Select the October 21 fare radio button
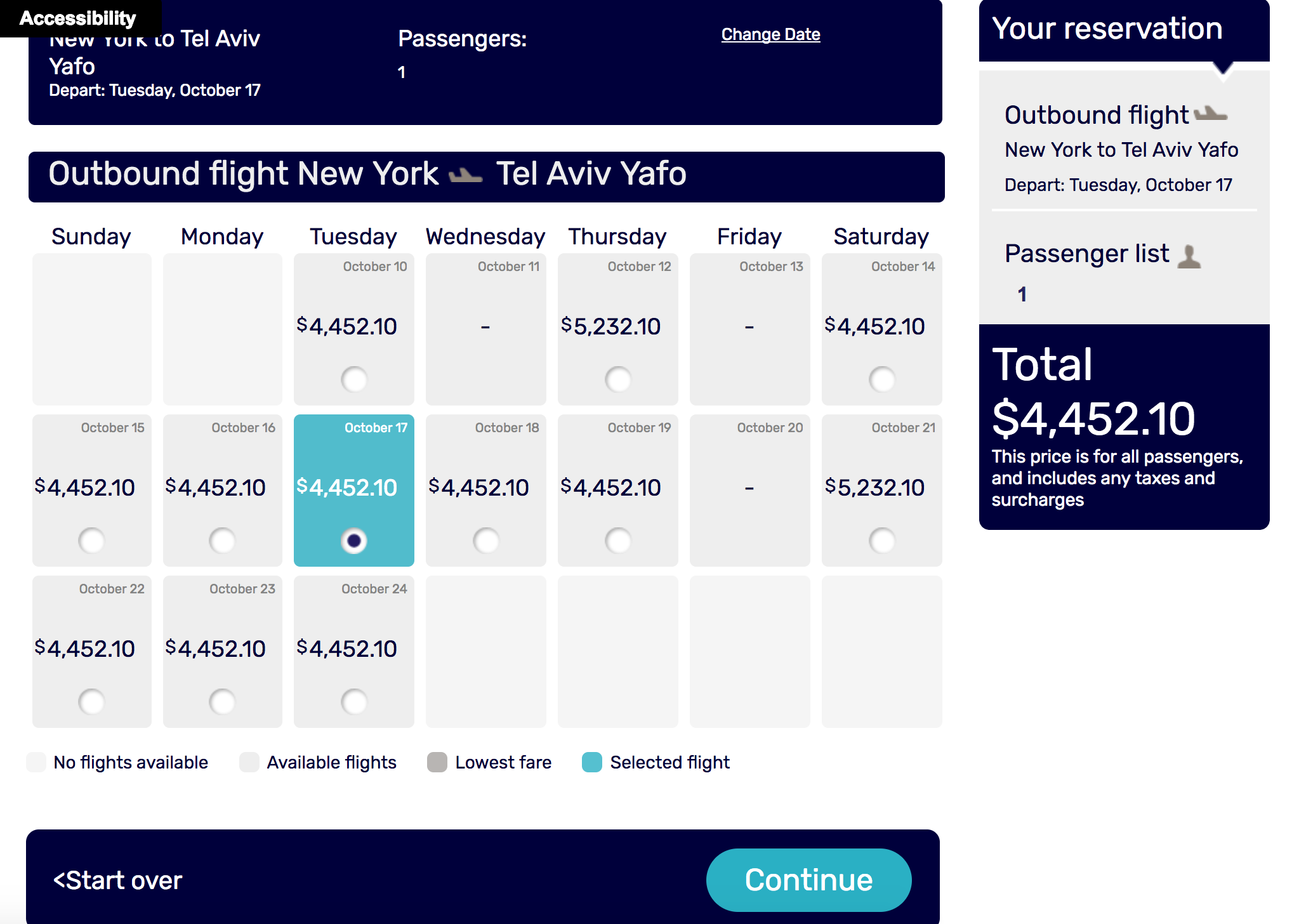Image resolution: width=1299 pixels, height=924 pixels. coord(882,541)
